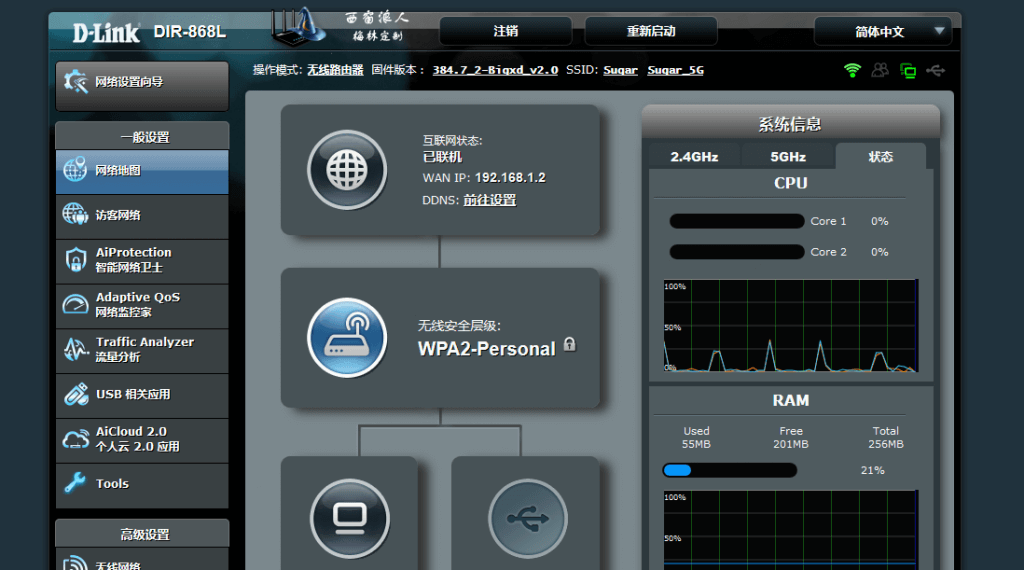The image size is (1024, 570).
Task: Click the USB device icon in network map
Action: tap(528, 518)
